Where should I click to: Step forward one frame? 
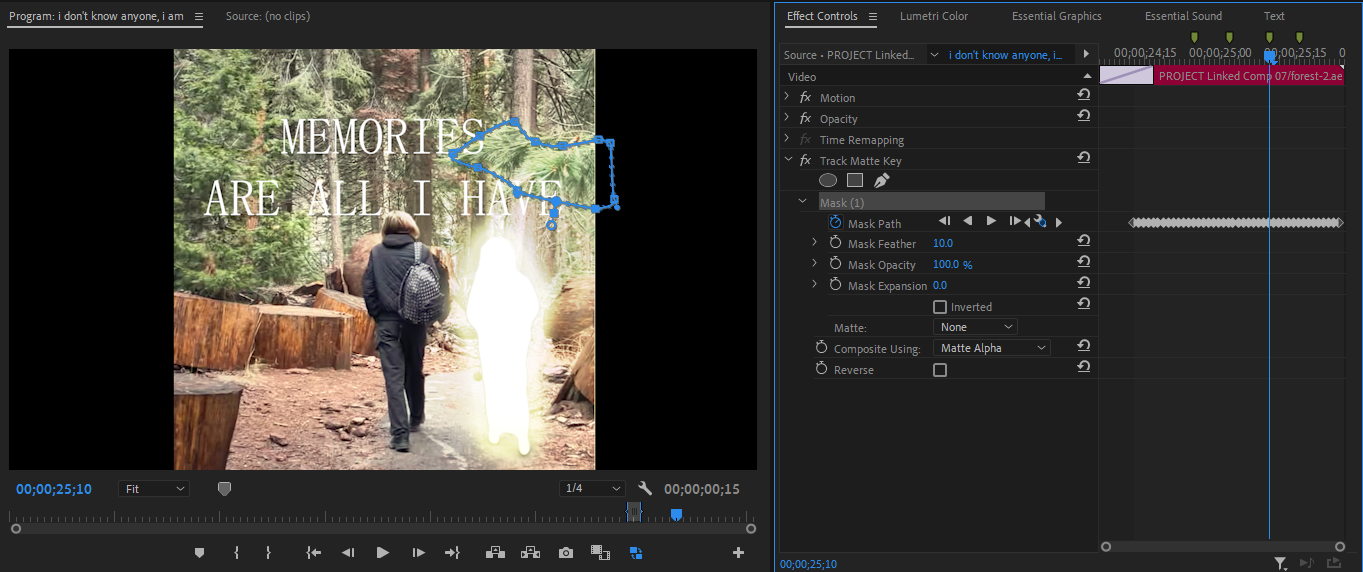coord(418,552)
